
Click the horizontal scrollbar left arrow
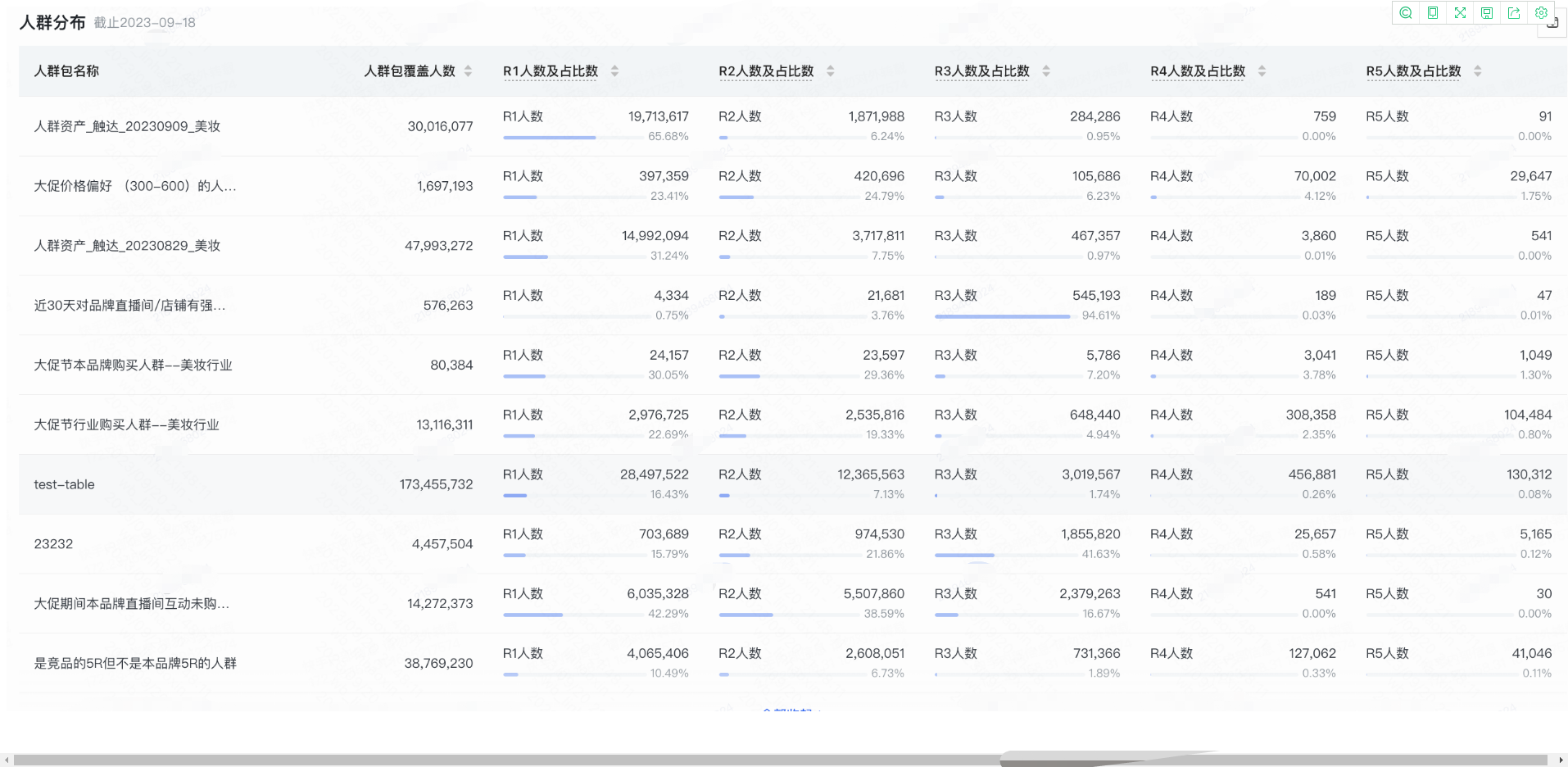pyautogui.click(x=7, y=760)
